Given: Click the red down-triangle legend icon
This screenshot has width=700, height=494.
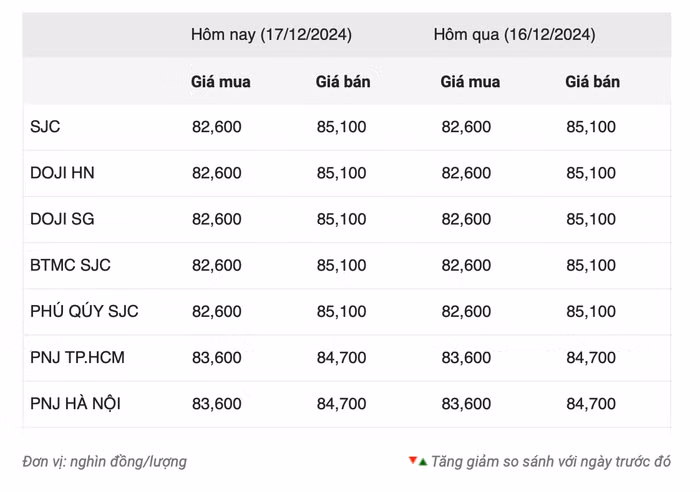Looking at the screenshot, I should tap(412, 461).
